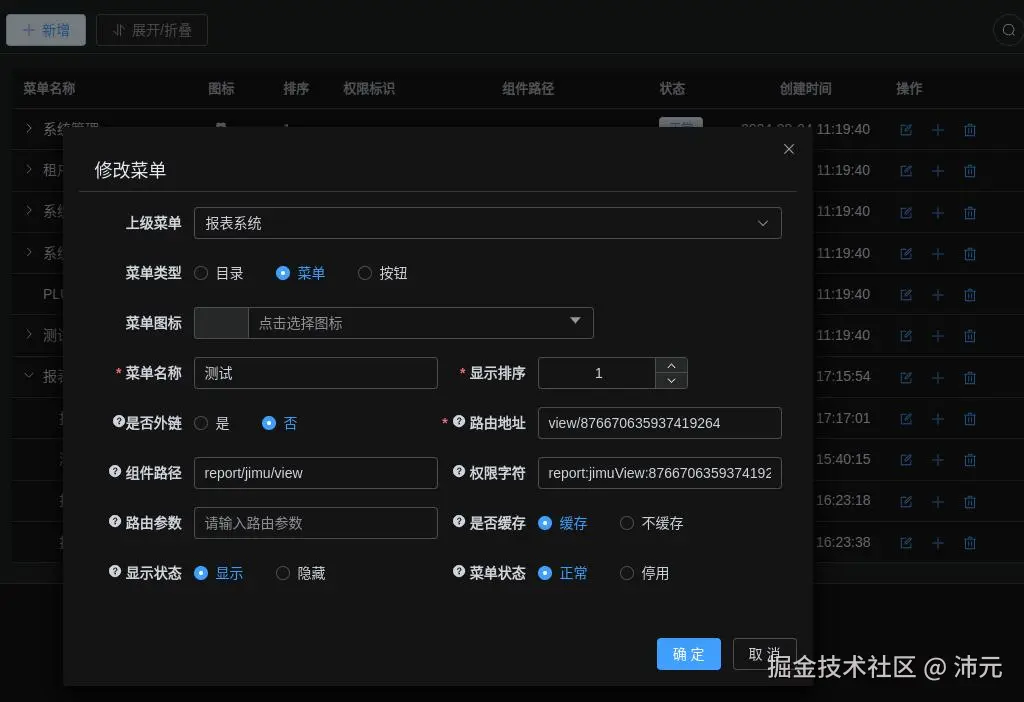
Task: Click the 展开/折叠 button
Action: pos(152,30)
